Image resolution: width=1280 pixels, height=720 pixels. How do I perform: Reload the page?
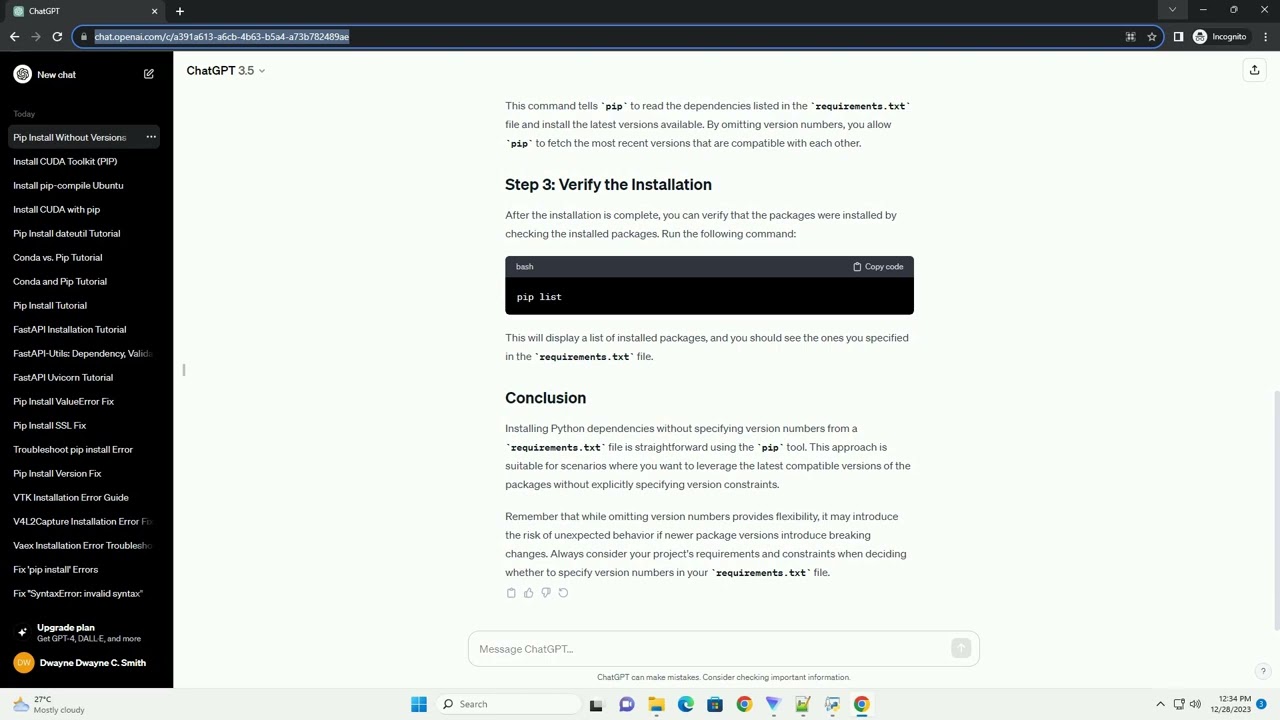[x=58, y=37]
